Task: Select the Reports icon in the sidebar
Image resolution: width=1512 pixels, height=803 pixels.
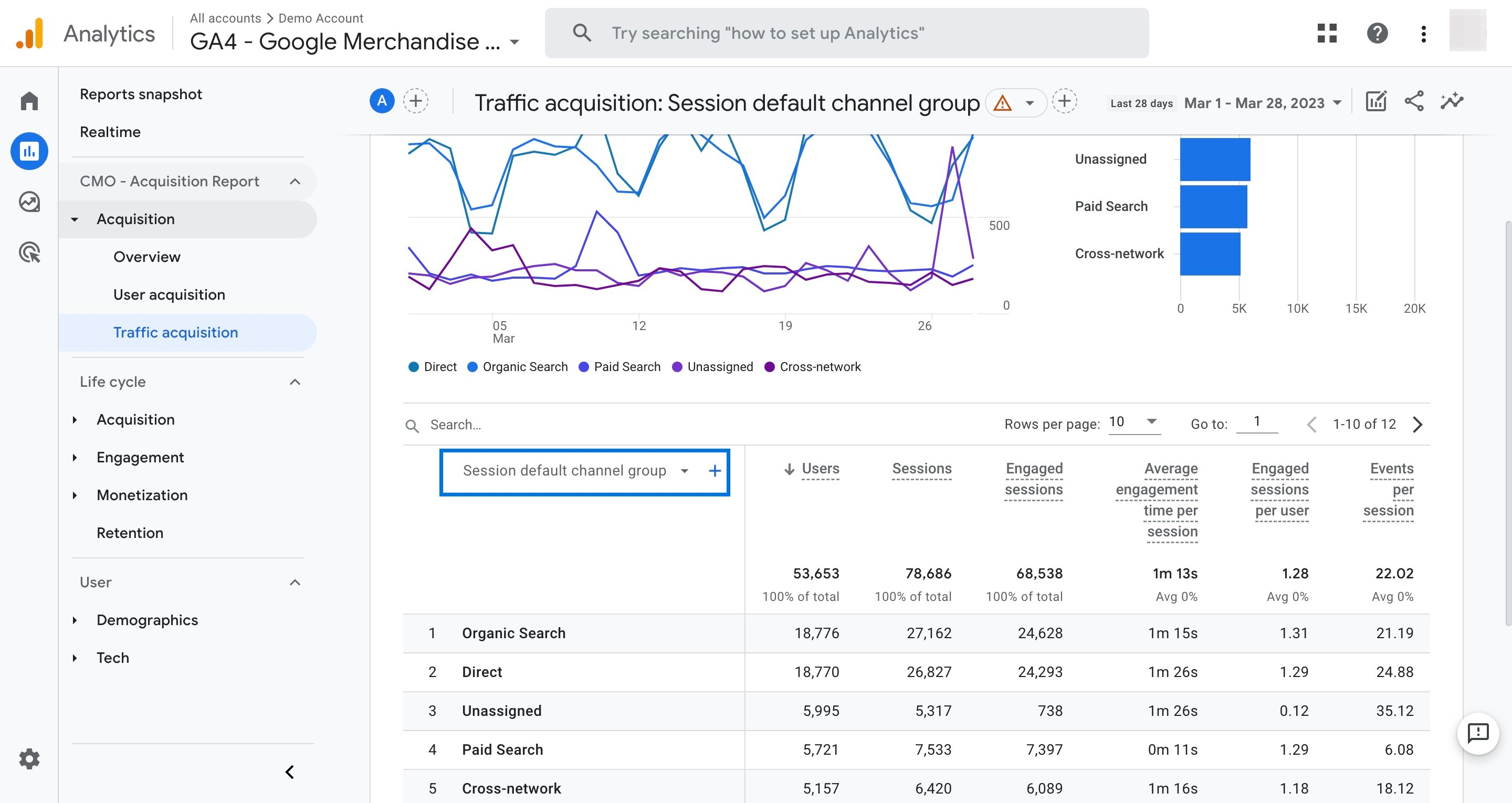Action: (29, 151)
